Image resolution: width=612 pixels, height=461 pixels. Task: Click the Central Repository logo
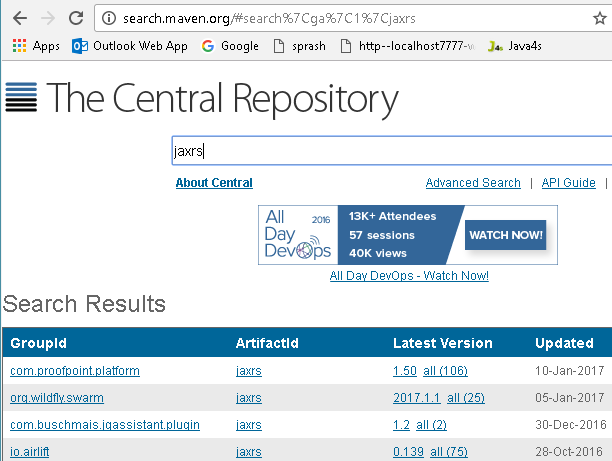(202, 98)
